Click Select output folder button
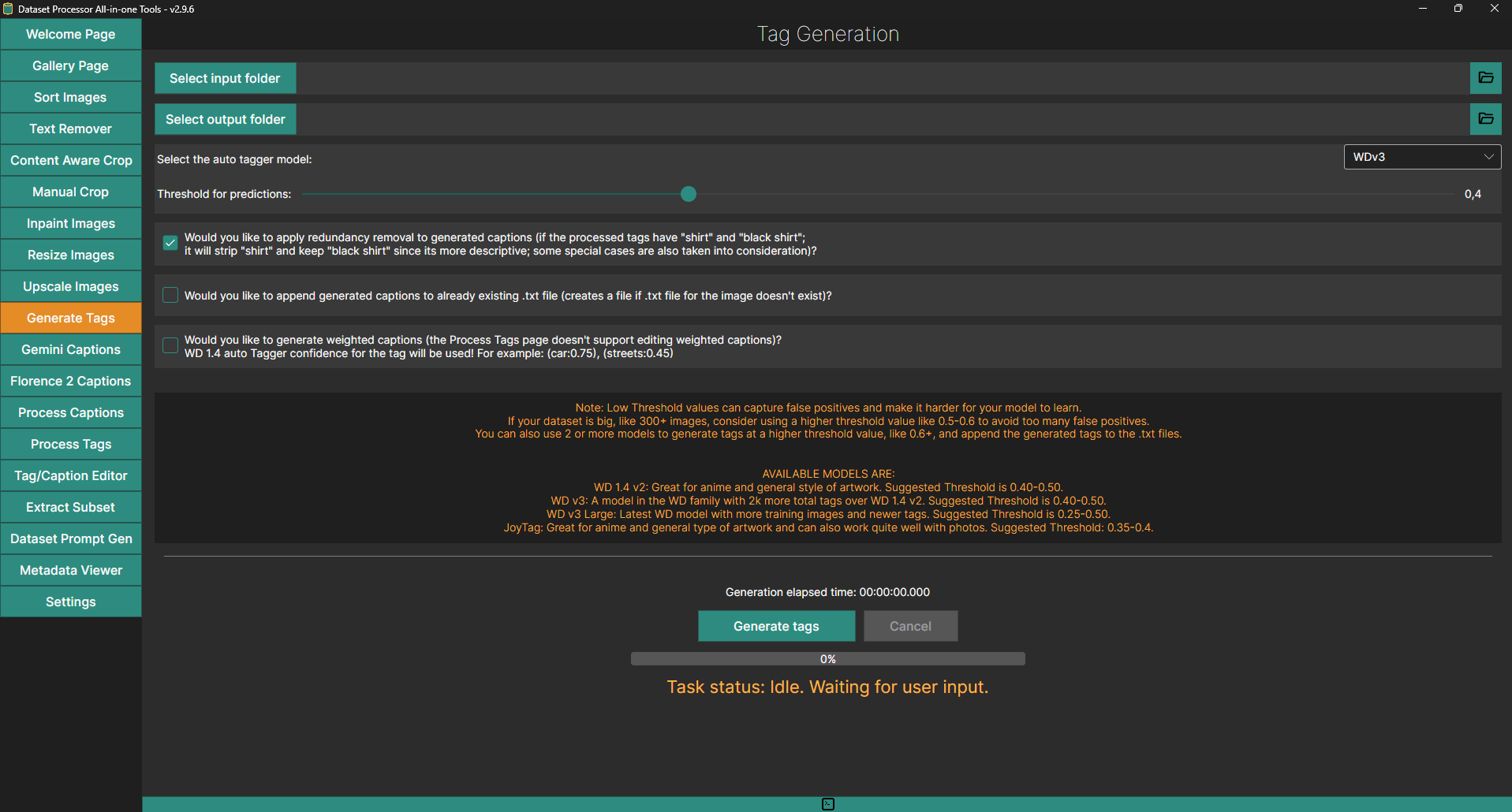The height and width of the screenshot is (812, 1512). pyautogui.click(x=225, y=119)
